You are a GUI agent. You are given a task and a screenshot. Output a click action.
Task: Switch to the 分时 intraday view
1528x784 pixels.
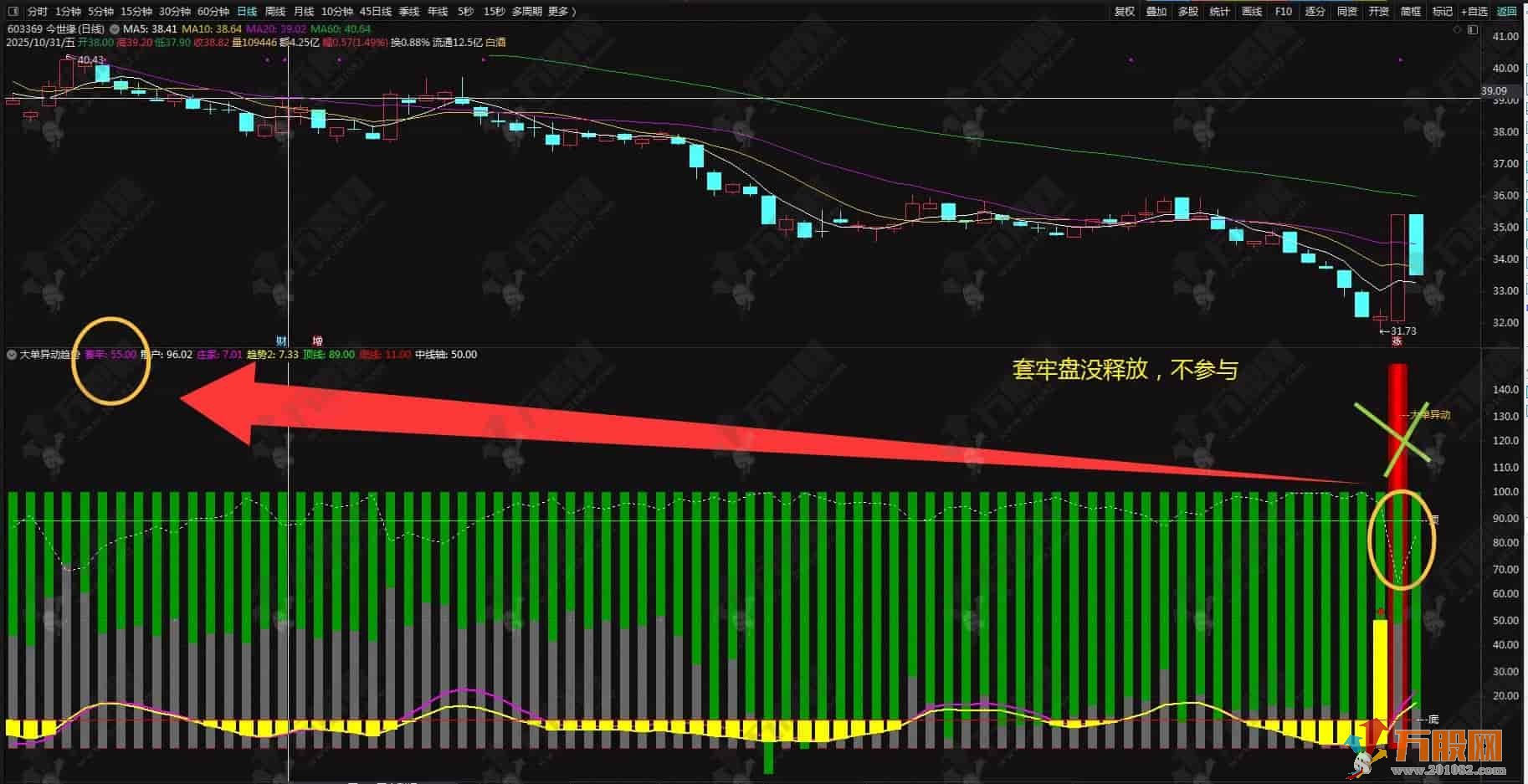[x=37, y=11]
